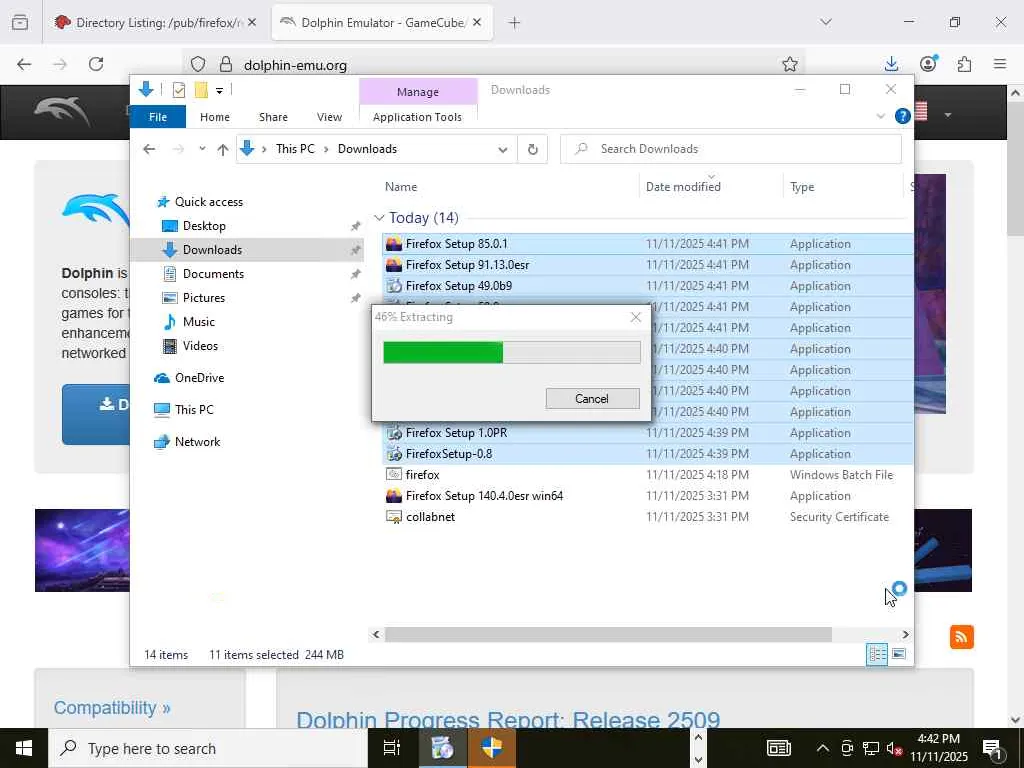Open Windows Start menu

click(24, 748)
